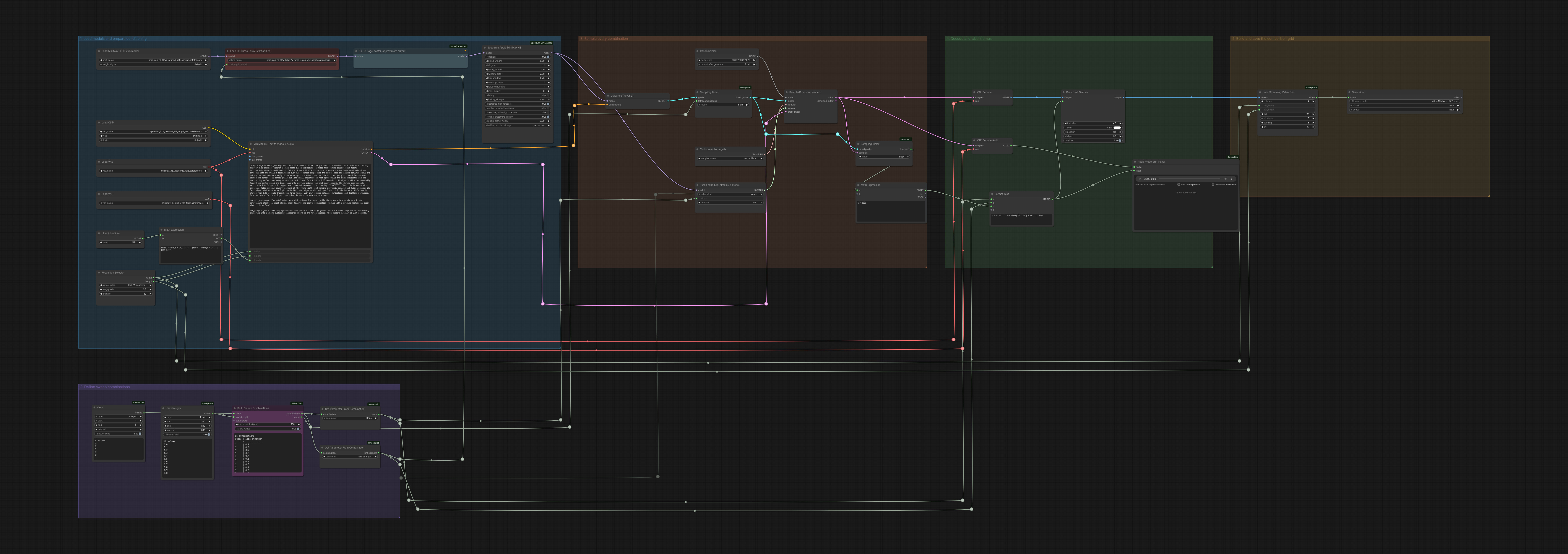Mute the Audio Waveform Player volume icon
The width and height of the screenshot is (1568, 554).
1226,179
